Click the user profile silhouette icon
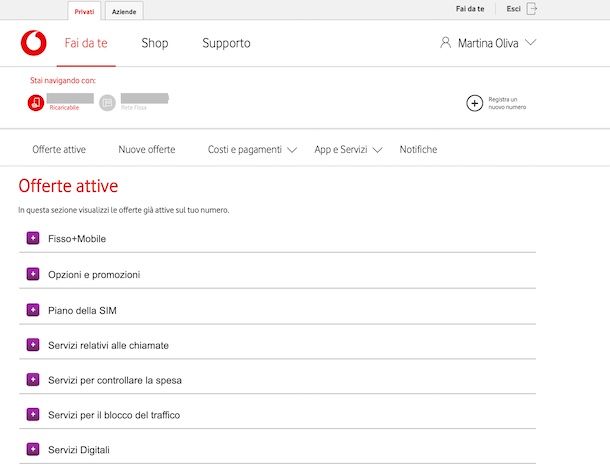Screen dimensions: 610x474 click(x=445, y=42)
